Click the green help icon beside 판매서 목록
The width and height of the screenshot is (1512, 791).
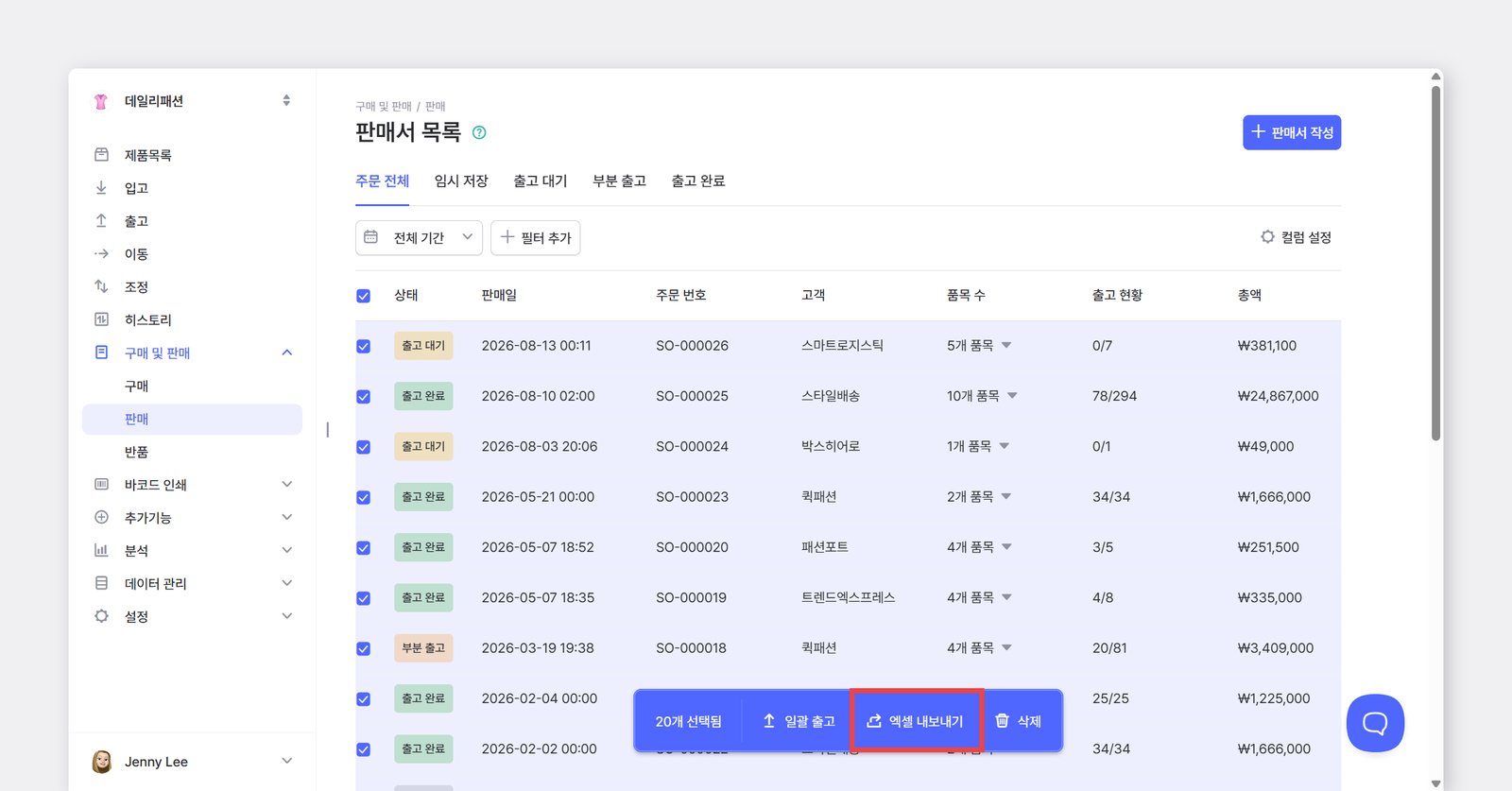click(x=479, y=132)
